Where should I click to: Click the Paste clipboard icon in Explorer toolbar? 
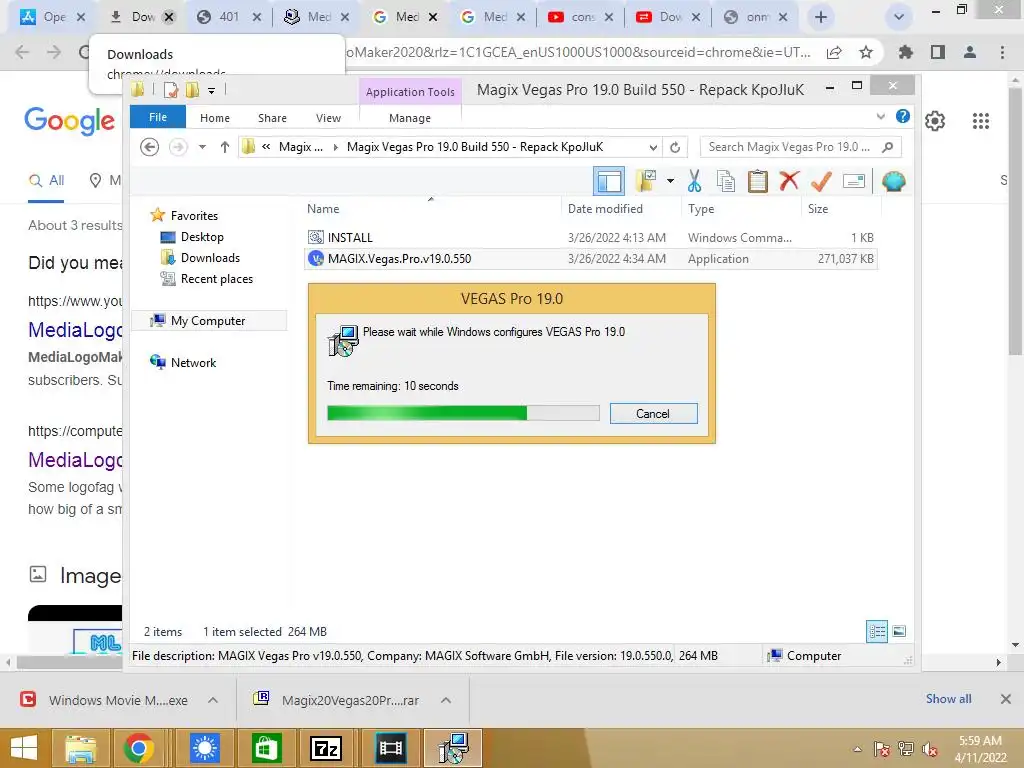coord(758,182)
